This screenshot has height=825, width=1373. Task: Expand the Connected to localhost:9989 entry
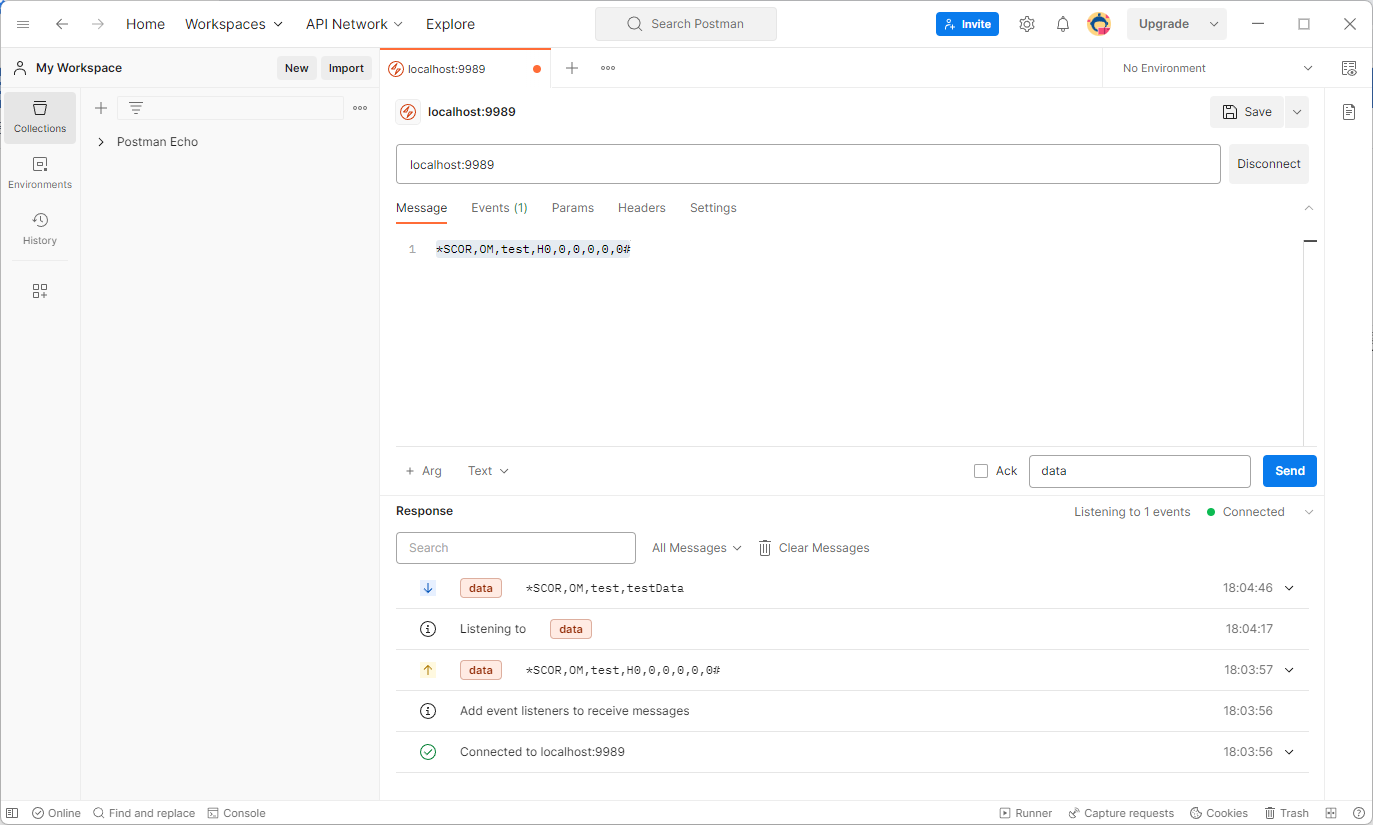1289,752
